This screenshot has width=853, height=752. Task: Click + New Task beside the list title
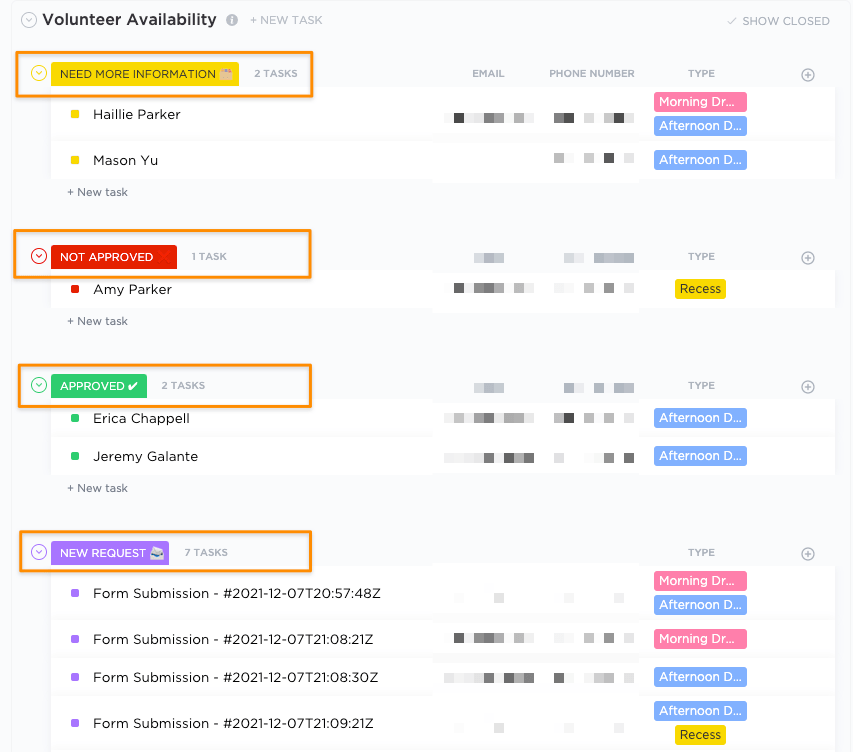(x=286, y=21)
